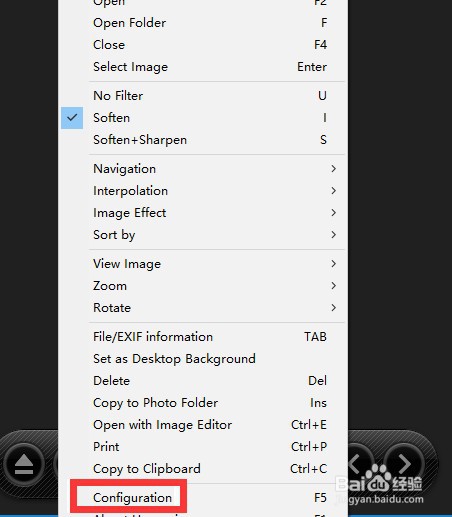Open the Rotate submenu
452x517 pixels.
coord(203,308)
